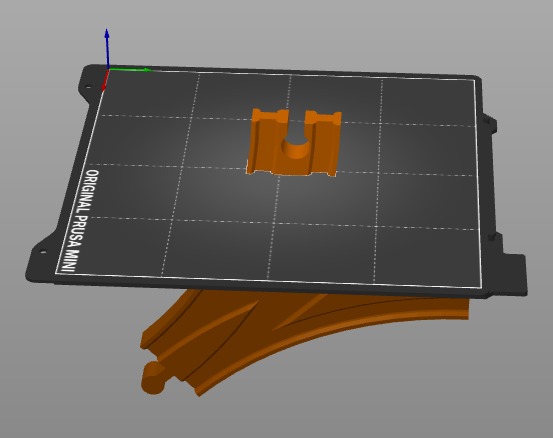Screen dimensions: 553x438
Task: Click the empty bottom-right grid cell of the bed
Action: coord(427,255)
